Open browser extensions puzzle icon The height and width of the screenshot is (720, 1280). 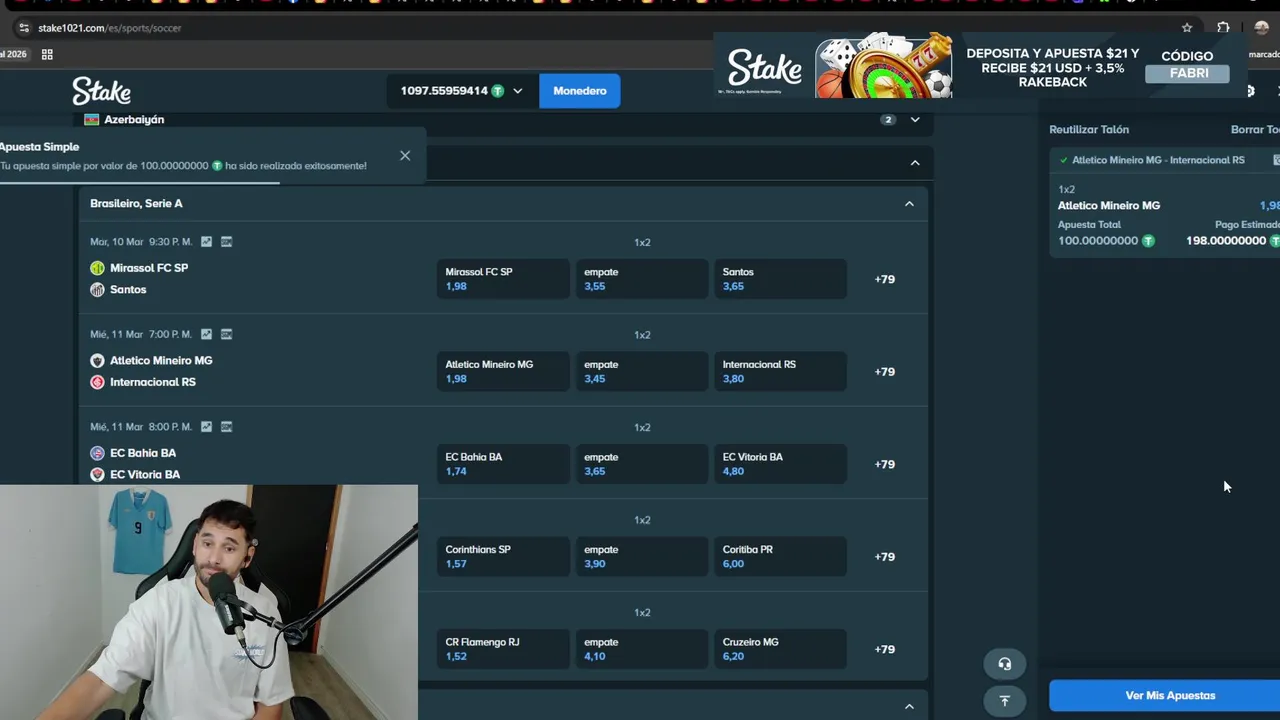point(1223,28)
